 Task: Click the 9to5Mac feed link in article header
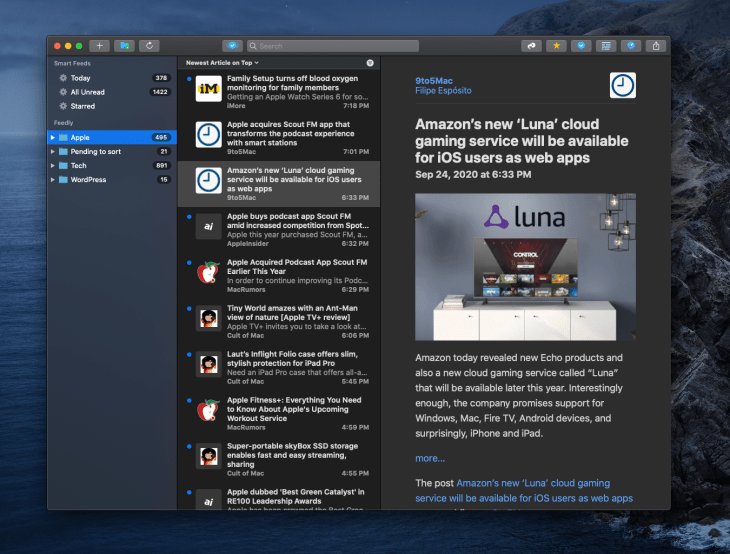pyautogui.click(x=433, y=81)
